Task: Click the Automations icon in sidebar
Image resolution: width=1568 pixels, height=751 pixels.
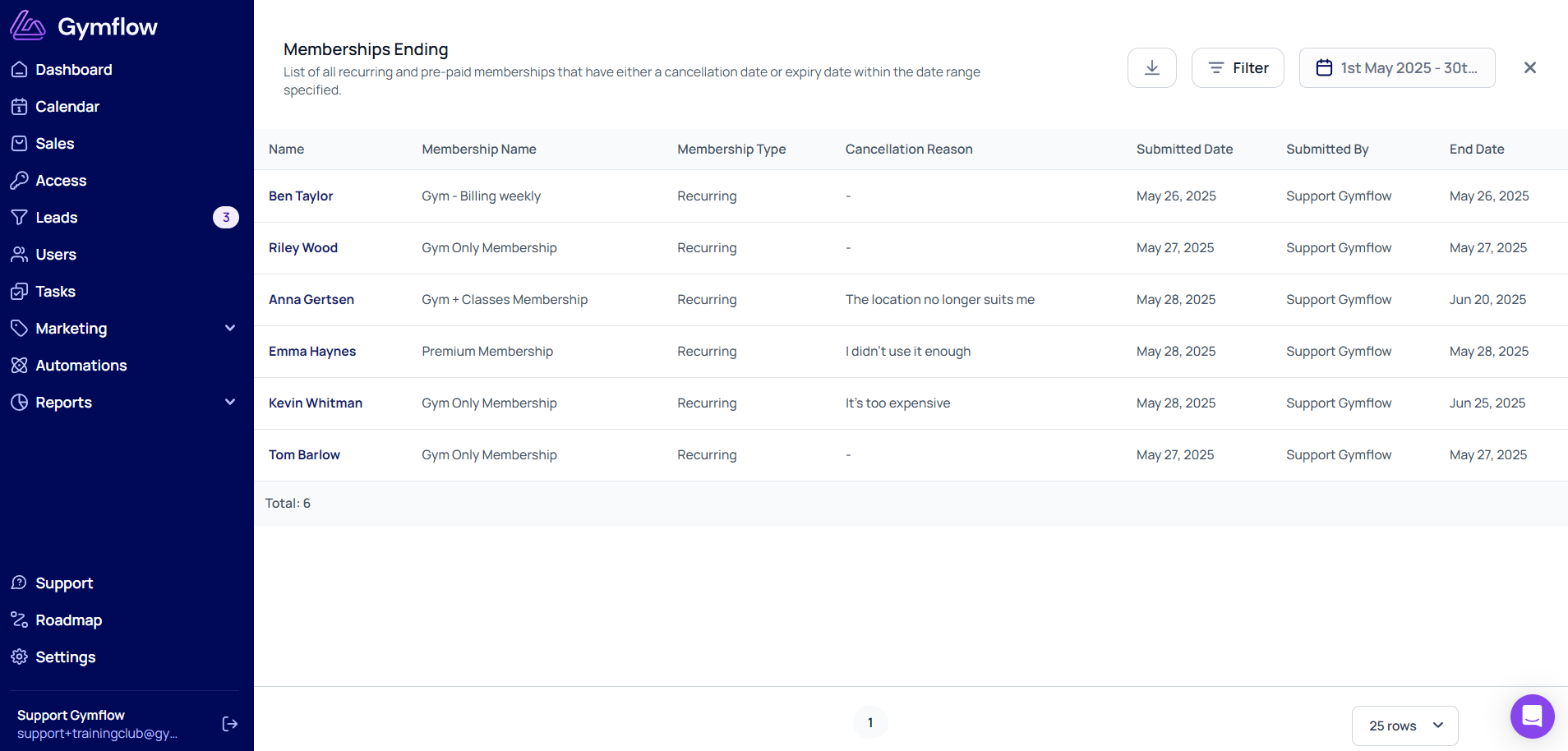Action: (20, 366)
